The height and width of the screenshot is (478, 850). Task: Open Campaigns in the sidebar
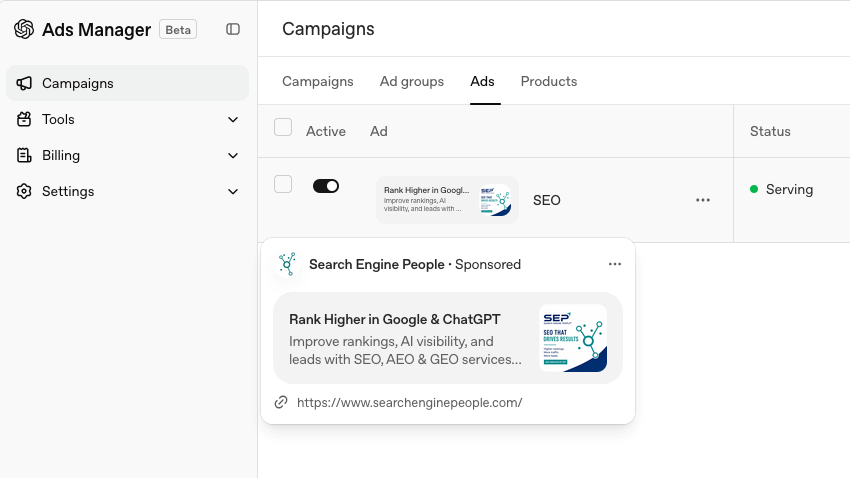tap(127, 83)
